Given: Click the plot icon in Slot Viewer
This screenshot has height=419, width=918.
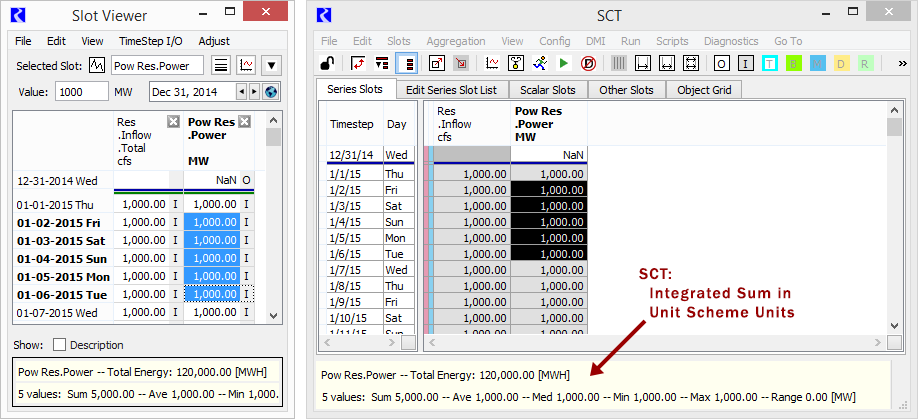Looking at the screenshot, I should [x=246, y=66].
